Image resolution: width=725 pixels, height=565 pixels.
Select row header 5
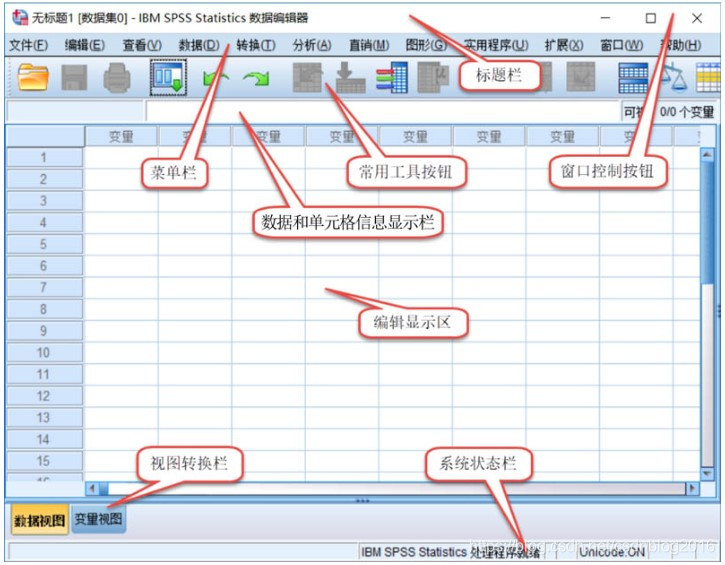44,244
